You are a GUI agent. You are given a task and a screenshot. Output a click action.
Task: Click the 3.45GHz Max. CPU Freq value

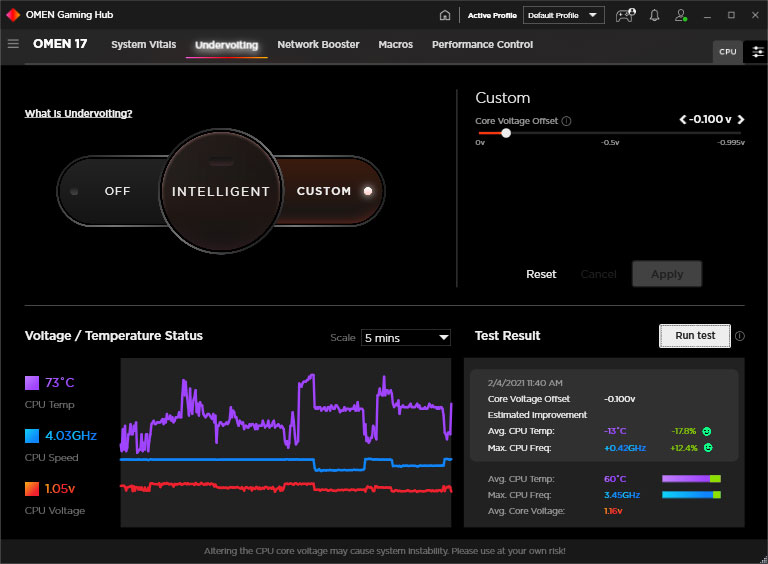(622, 495)
